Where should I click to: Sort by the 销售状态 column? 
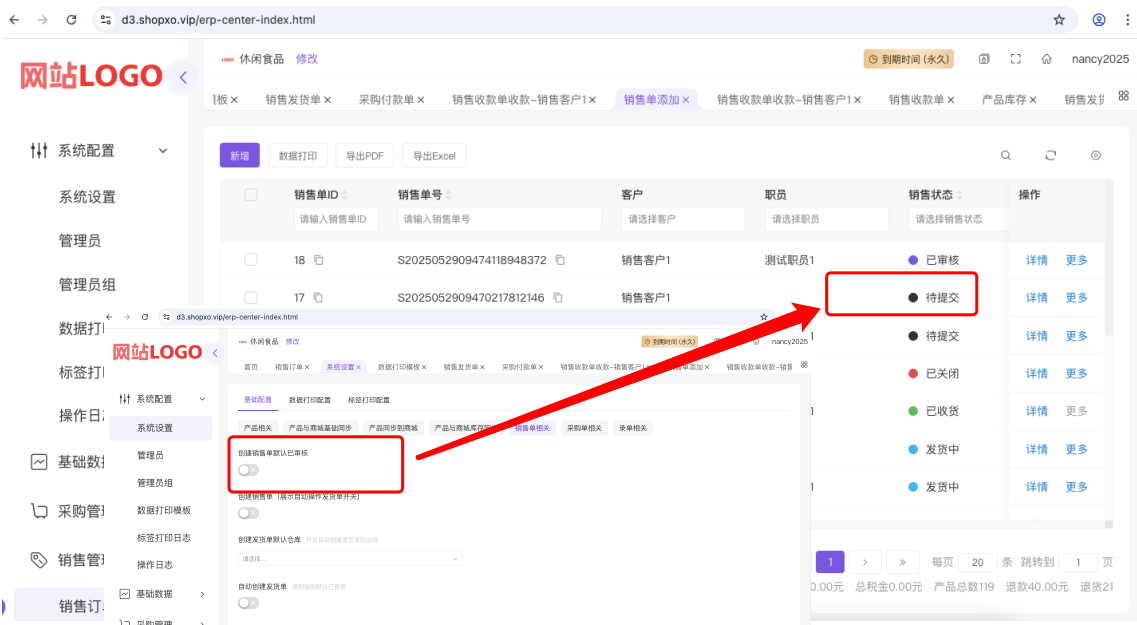pos(959,194)
